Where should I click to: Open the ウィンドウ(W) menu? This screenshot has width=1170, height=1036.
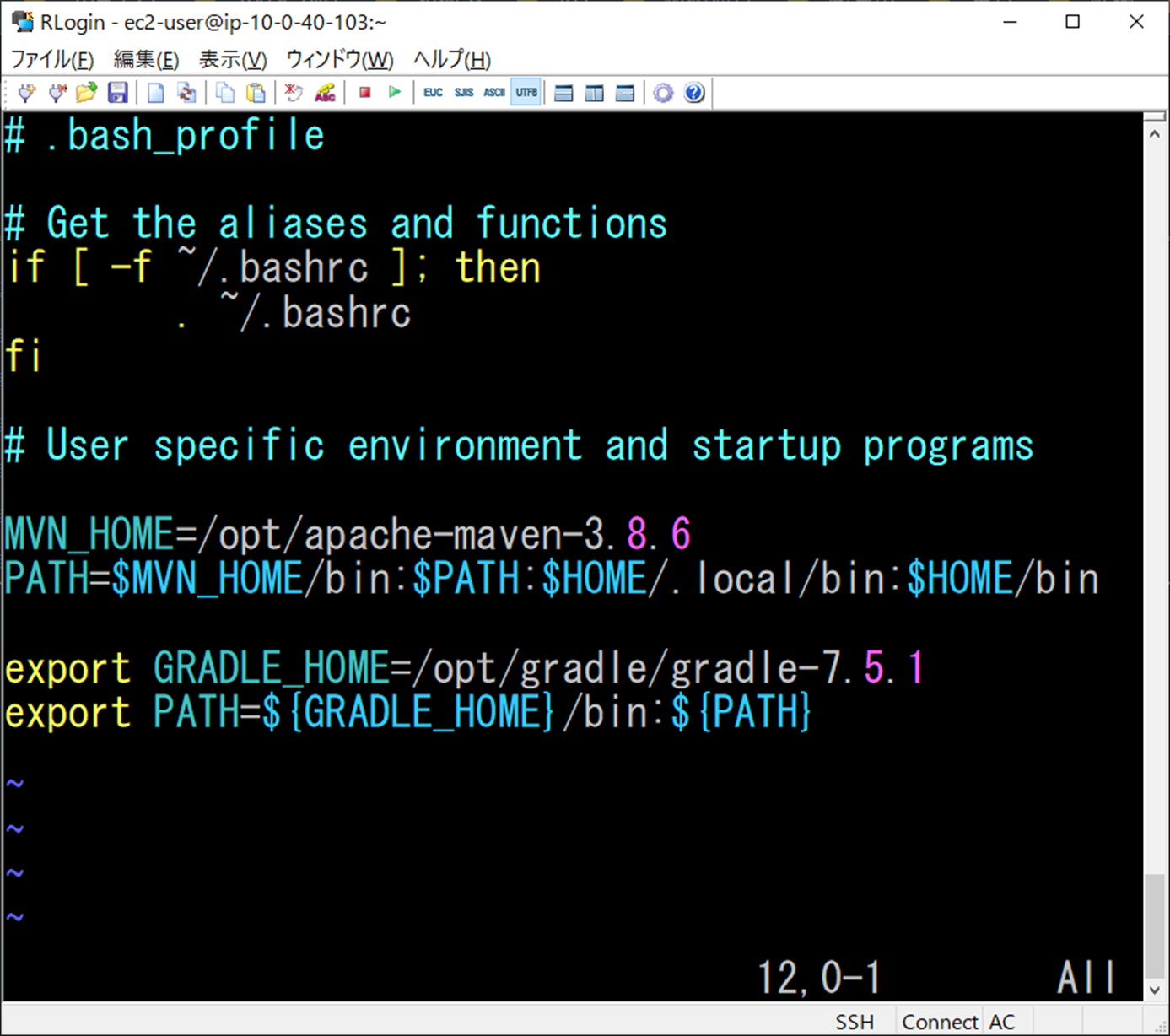pyautogui.click(x=340, y=60)
